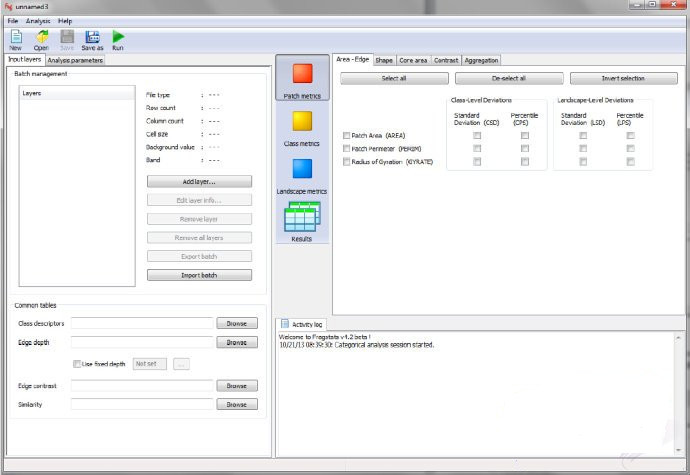Switch to the Core area tab

[413, 60]
